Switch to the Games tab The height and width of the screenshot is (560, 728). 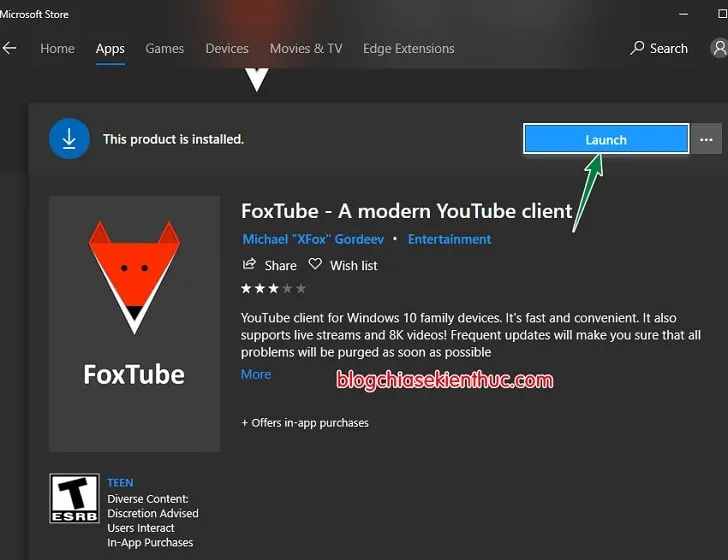click(164, 48)
